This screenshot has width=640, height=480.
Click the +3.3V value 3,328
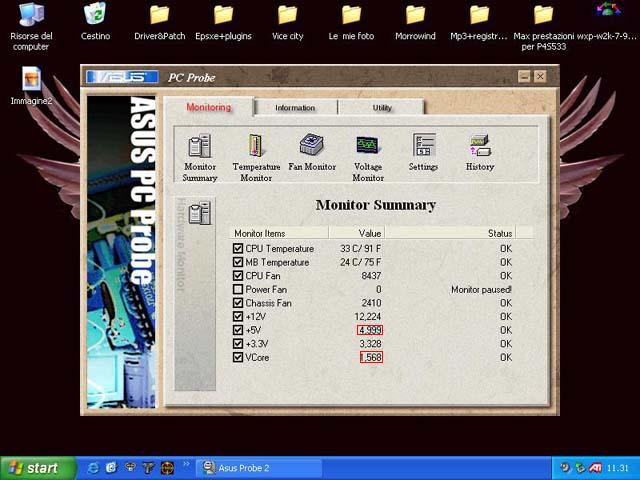tap(370, 343)
